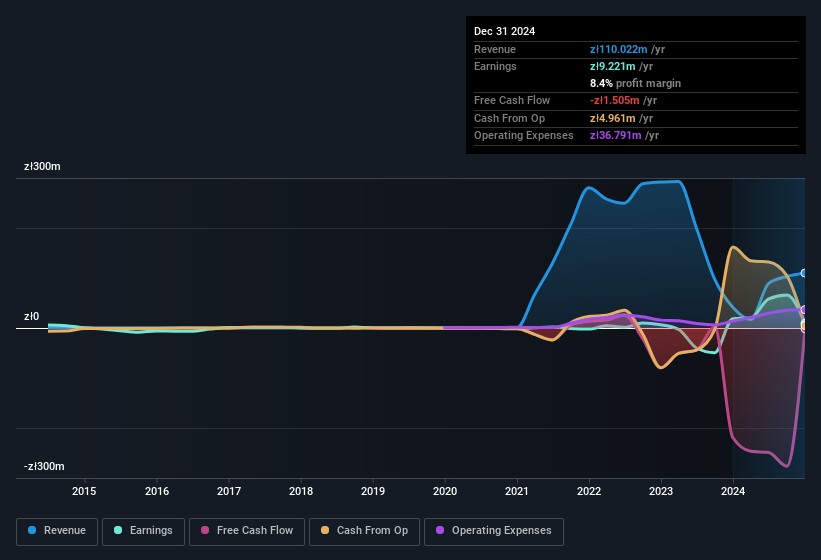Toggle the Free Cash Flow legend button

tap(247, 531)
